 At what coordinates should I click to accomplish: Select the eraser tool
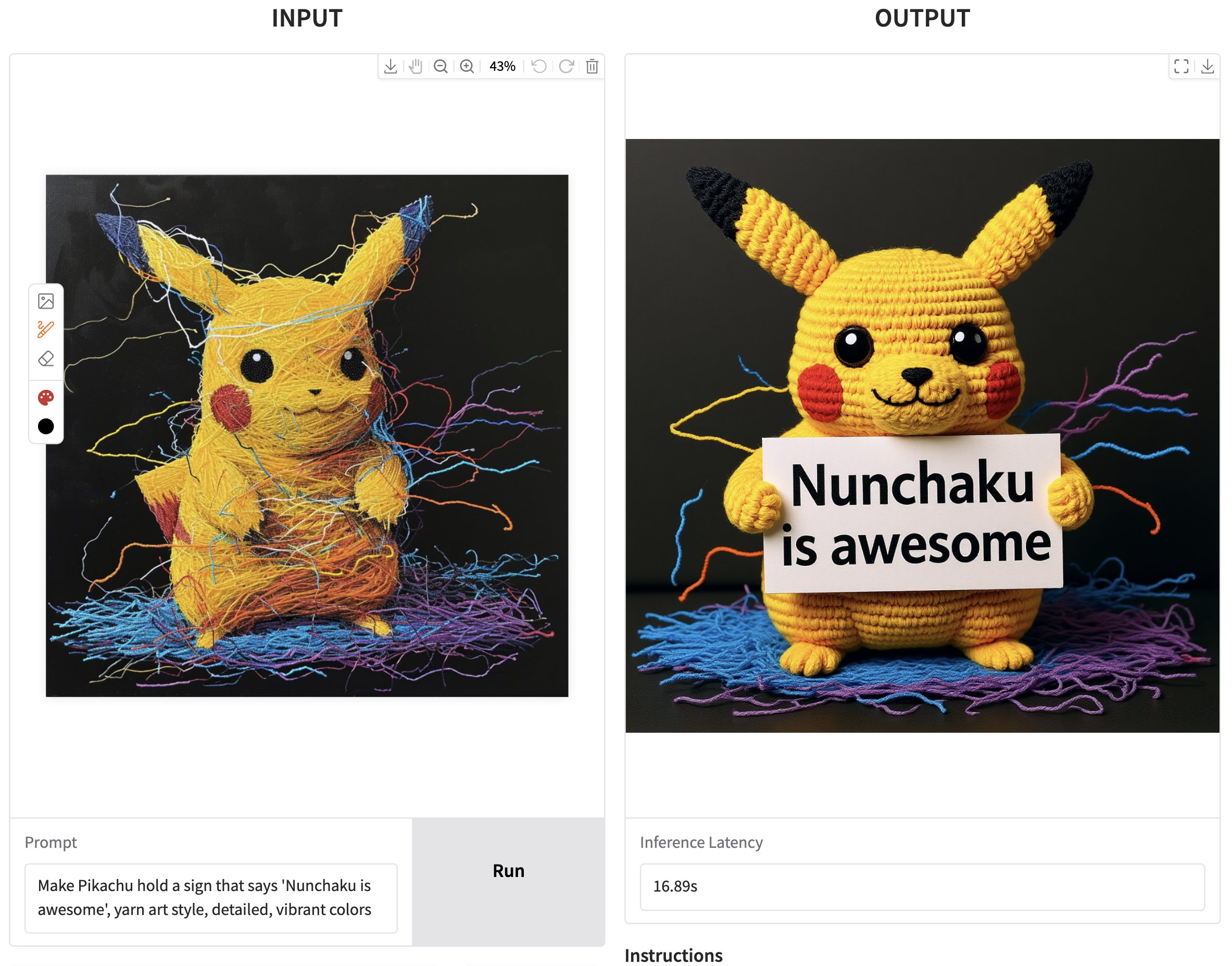pos(46,359)
